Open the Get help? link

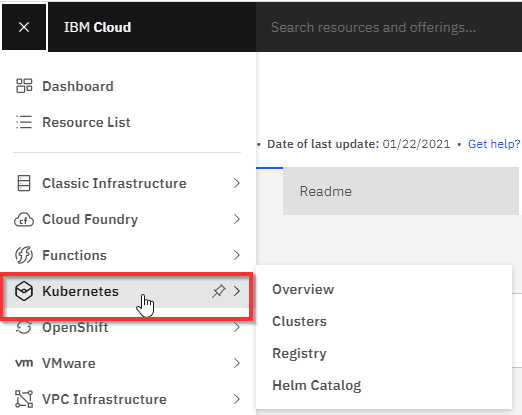(494, 144)
